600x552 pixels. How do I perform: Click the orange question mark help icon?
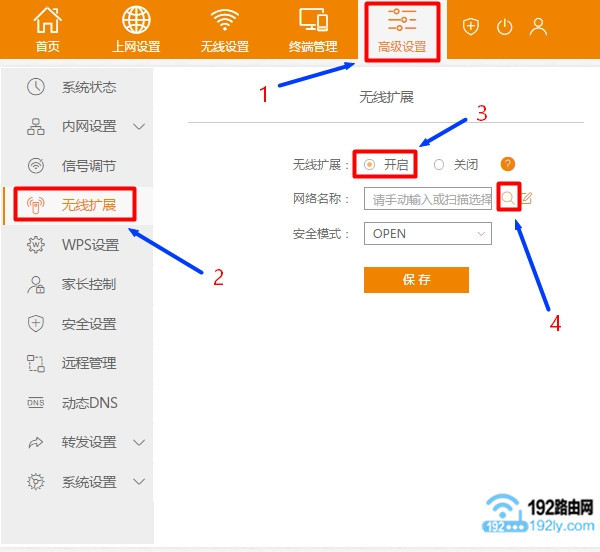(507, 164)
